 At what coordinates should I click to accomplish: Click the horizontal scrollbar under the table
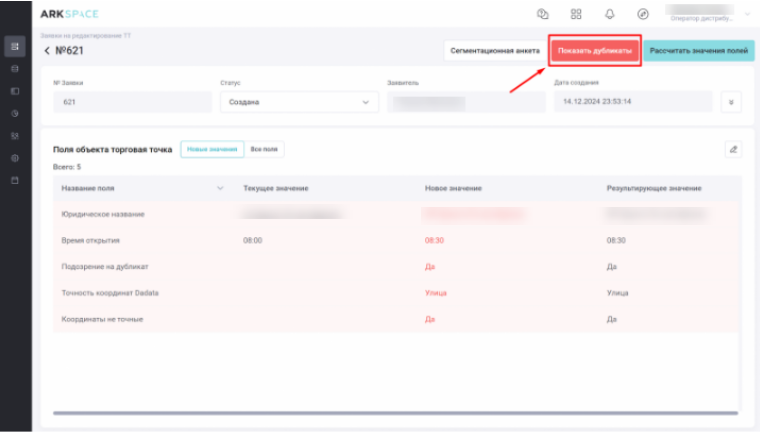coord(395,412)
